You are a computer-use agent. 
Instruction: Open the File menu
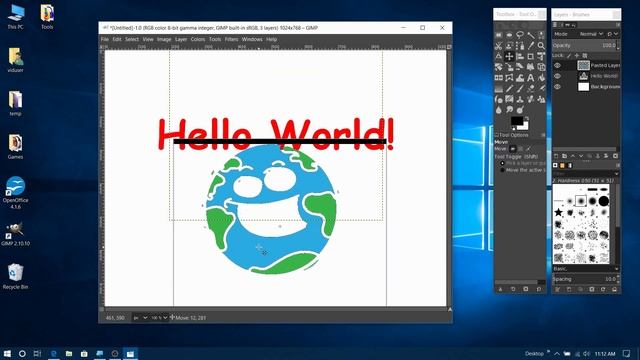click(x=105, y=39)
